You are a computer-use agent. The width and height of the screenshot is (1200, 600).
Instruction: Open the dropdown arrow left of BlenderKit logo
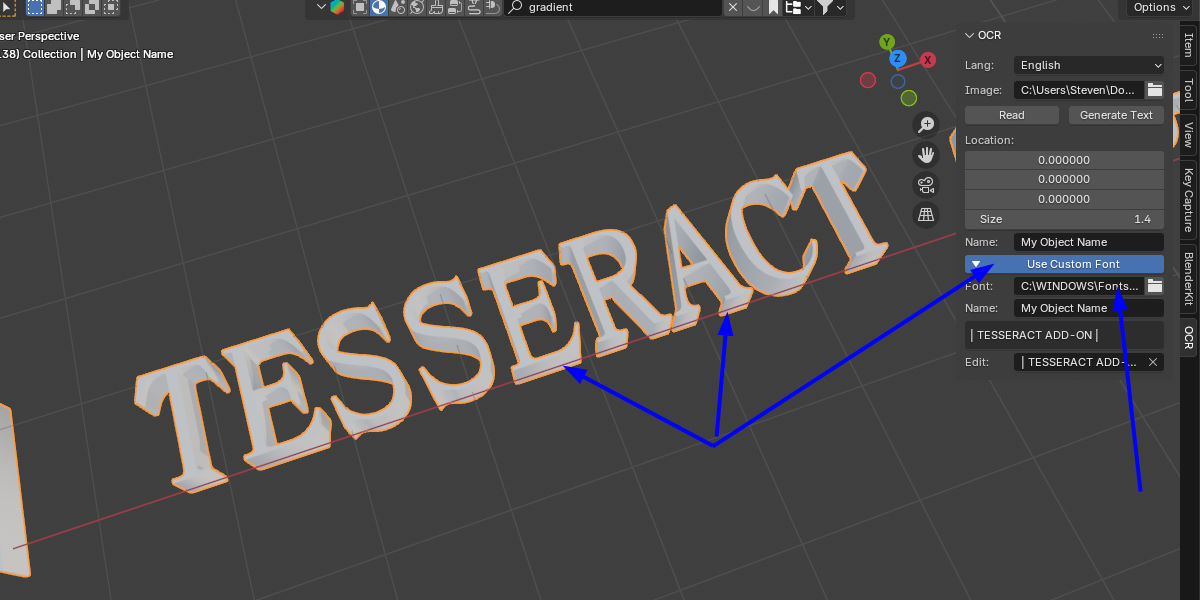tap(321, 7)
